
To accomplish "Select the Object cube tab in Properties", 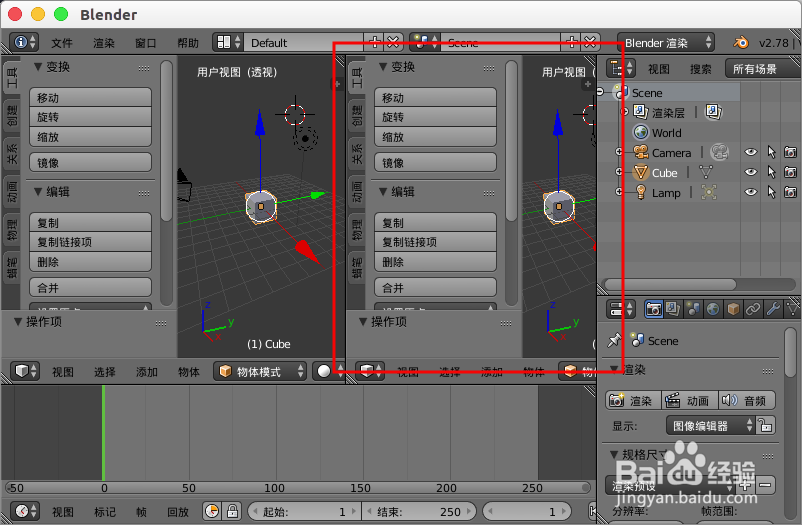I will 733,309.
